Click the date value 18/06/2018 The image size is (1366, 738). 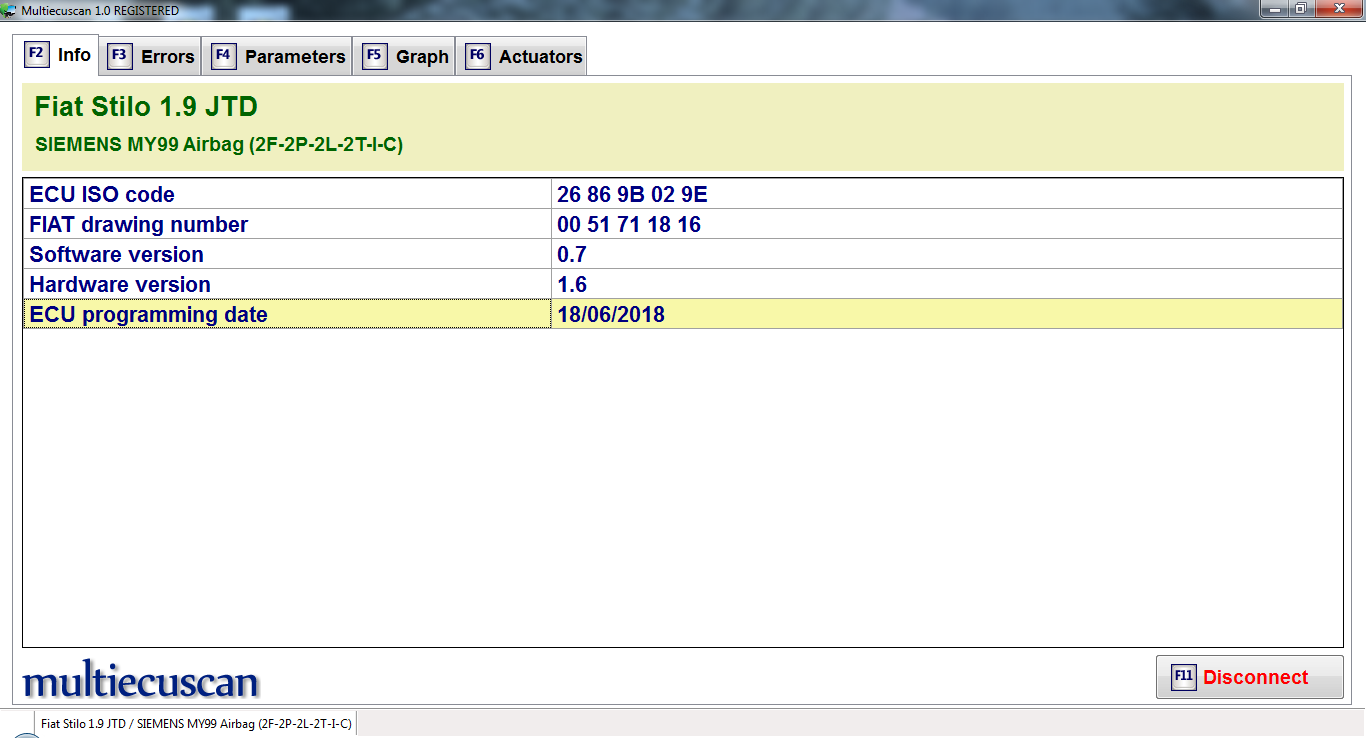(x=611, y=314)
